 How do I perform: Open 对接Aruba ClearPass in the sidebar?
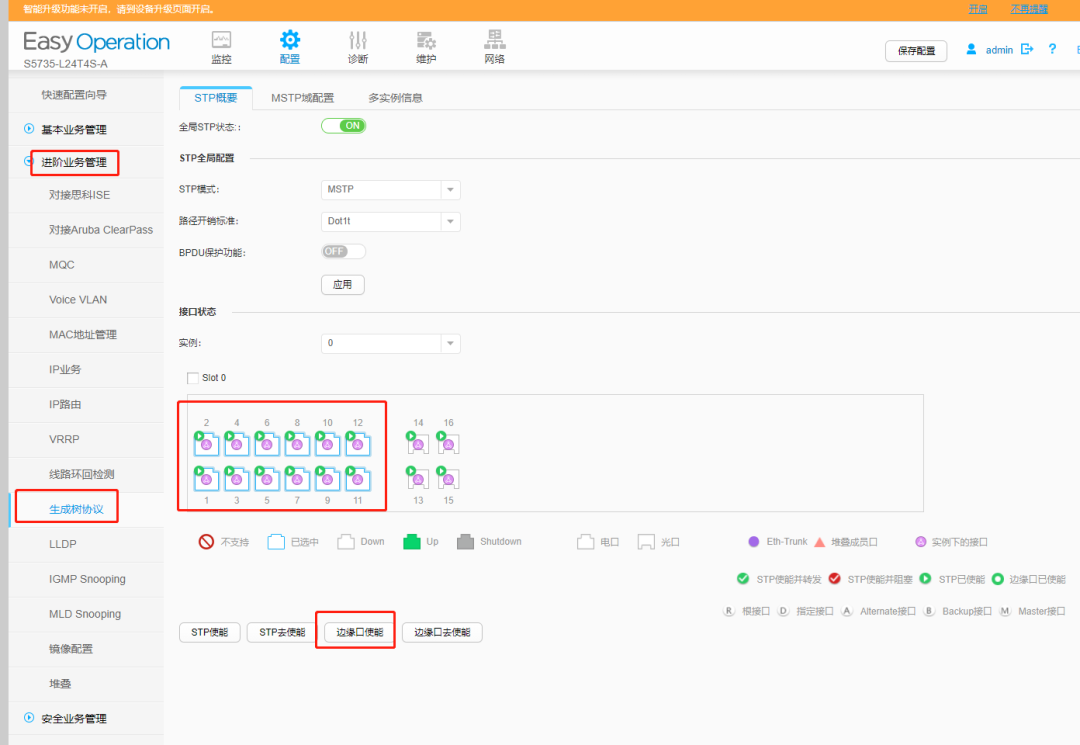point(86,230)
